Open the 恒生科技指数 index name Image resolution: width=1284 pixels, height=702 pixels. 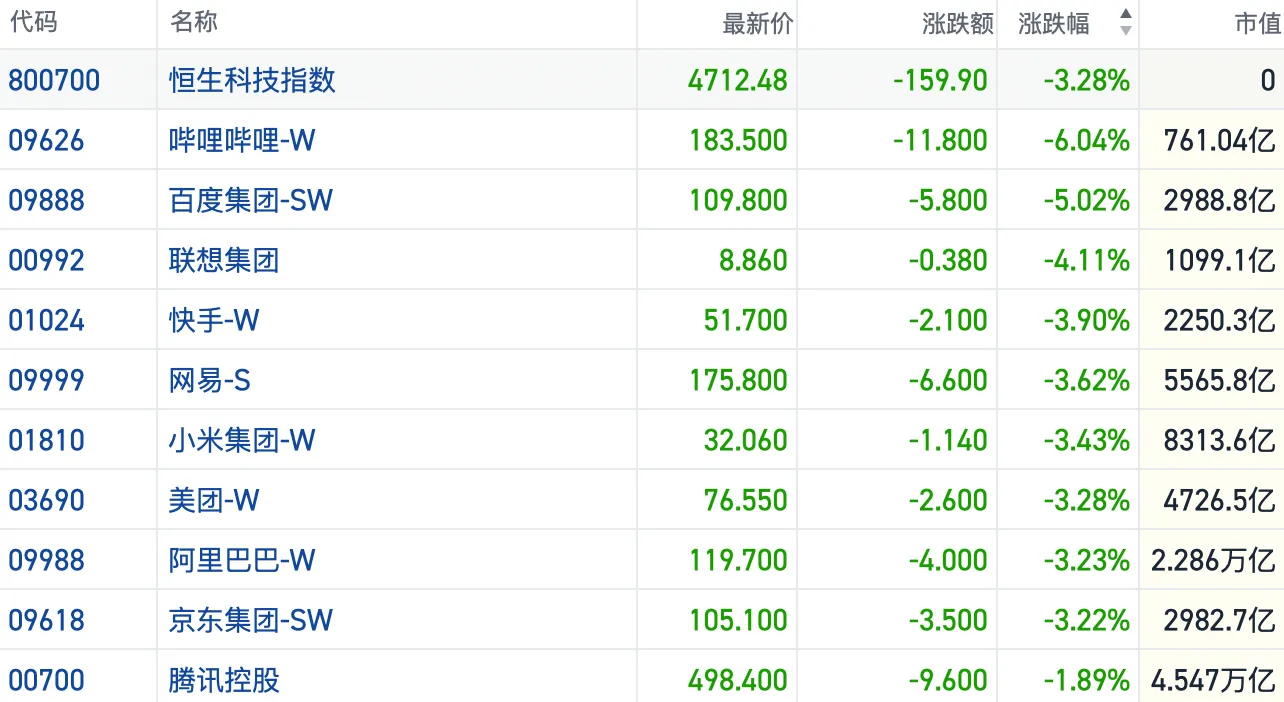[252, 80]
